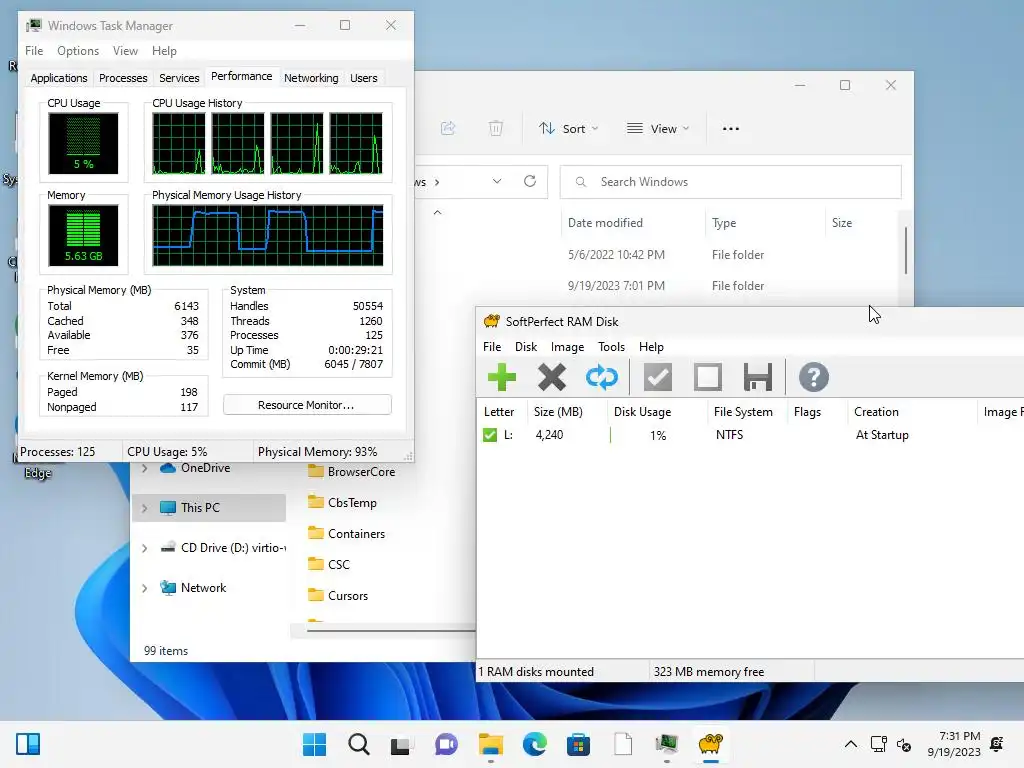Image resolution: width=1024 pixels, height=768 pixels.
Task: Open RAM Disk Disk menu
Action: pyautogui.click(x=526, y=347)
